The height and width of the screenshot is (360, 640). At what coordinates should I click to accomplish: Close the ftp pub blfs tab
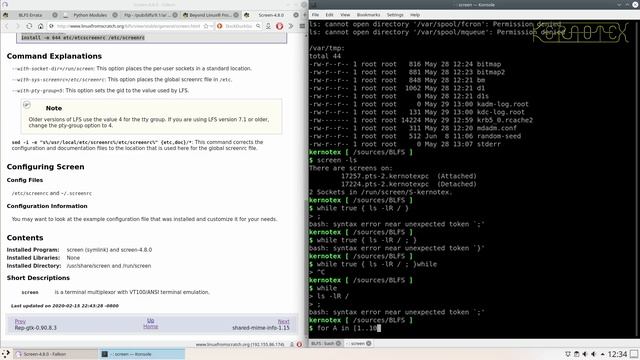pos(175,15)
